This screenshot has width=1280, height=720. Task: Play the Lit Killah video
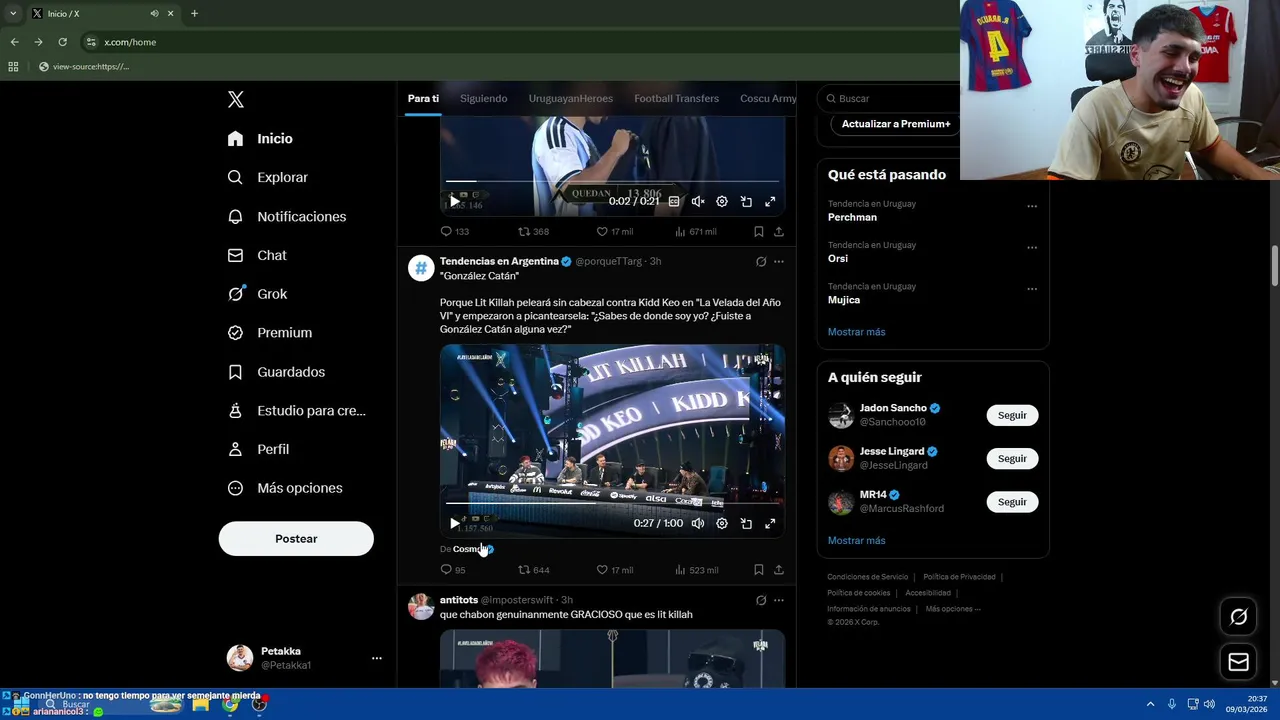pyautogui.click(x=455, y=523)
